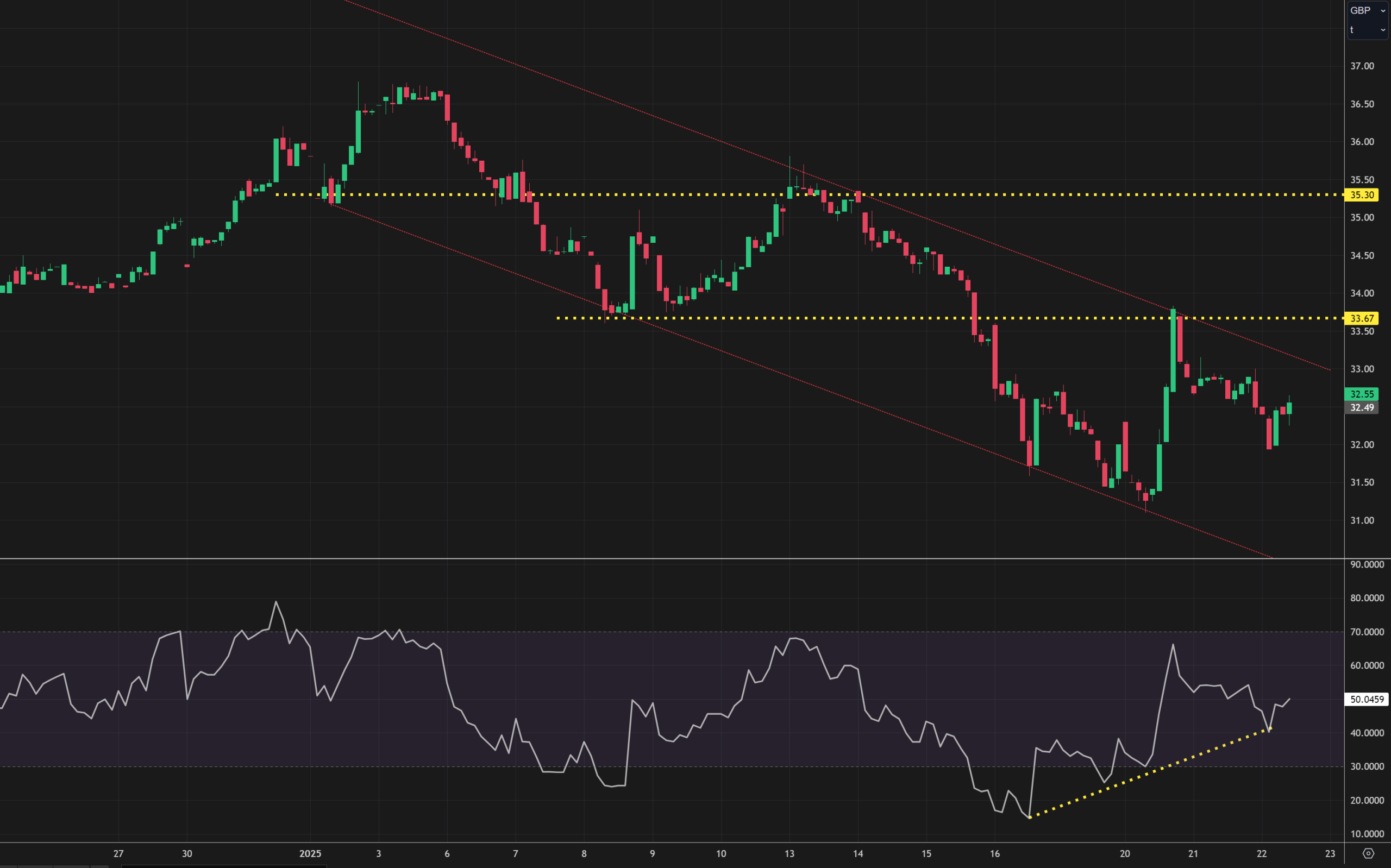The width and height of the screenshot is (1391, 868).
Task: Click the 40.0000 RSI scale value
Action: point(1367,733)
